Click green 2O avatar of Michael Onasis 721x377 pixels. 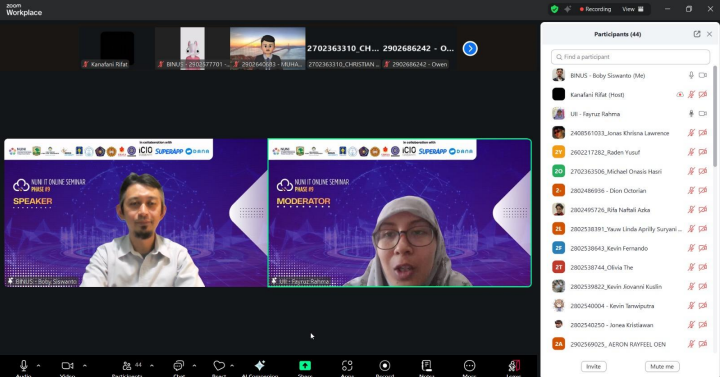pos(558,171)
